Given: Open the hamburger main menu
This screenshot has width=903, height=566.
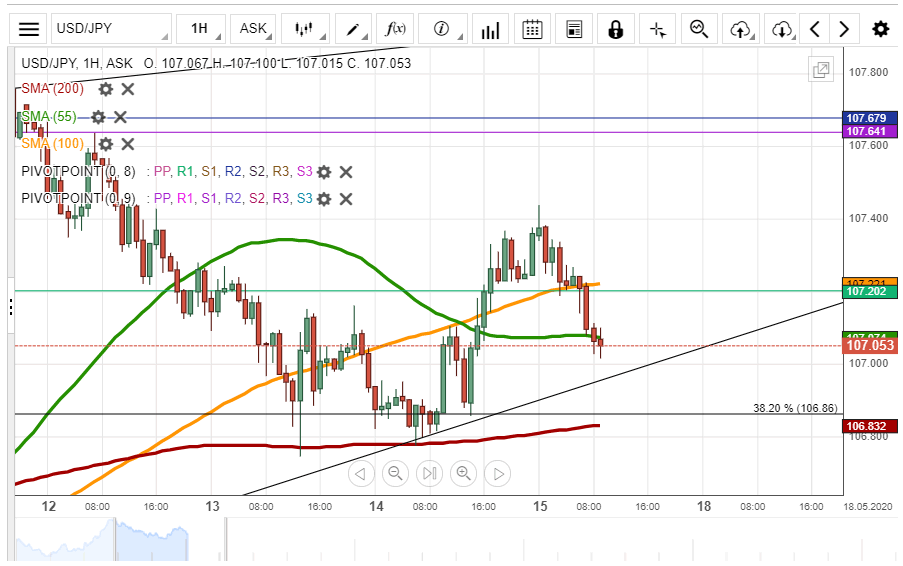Looking at the screenshot, I should coord(29,29).
